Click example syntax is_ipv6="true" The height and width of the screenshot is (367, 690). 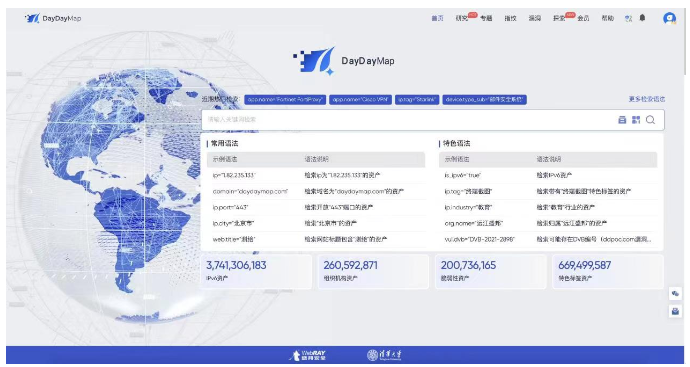tap(462, 175)
